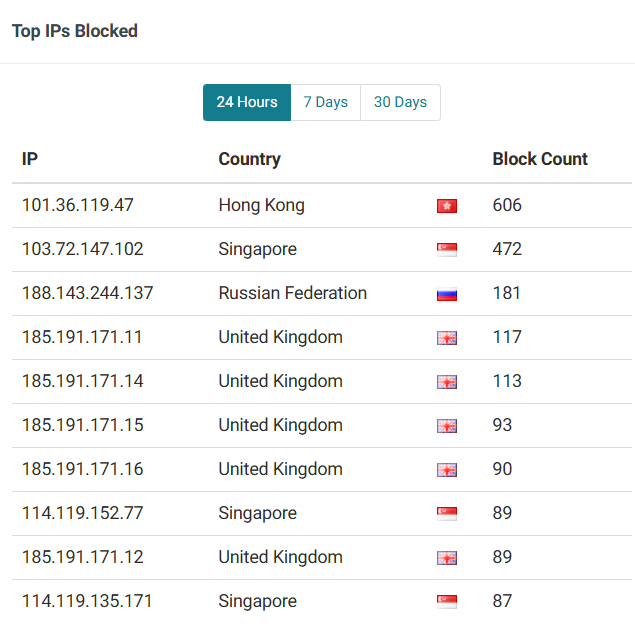This screenshot has width=635, height=634.
Task: Click IP address 188.143.244.137
Action: coord(88,293)
